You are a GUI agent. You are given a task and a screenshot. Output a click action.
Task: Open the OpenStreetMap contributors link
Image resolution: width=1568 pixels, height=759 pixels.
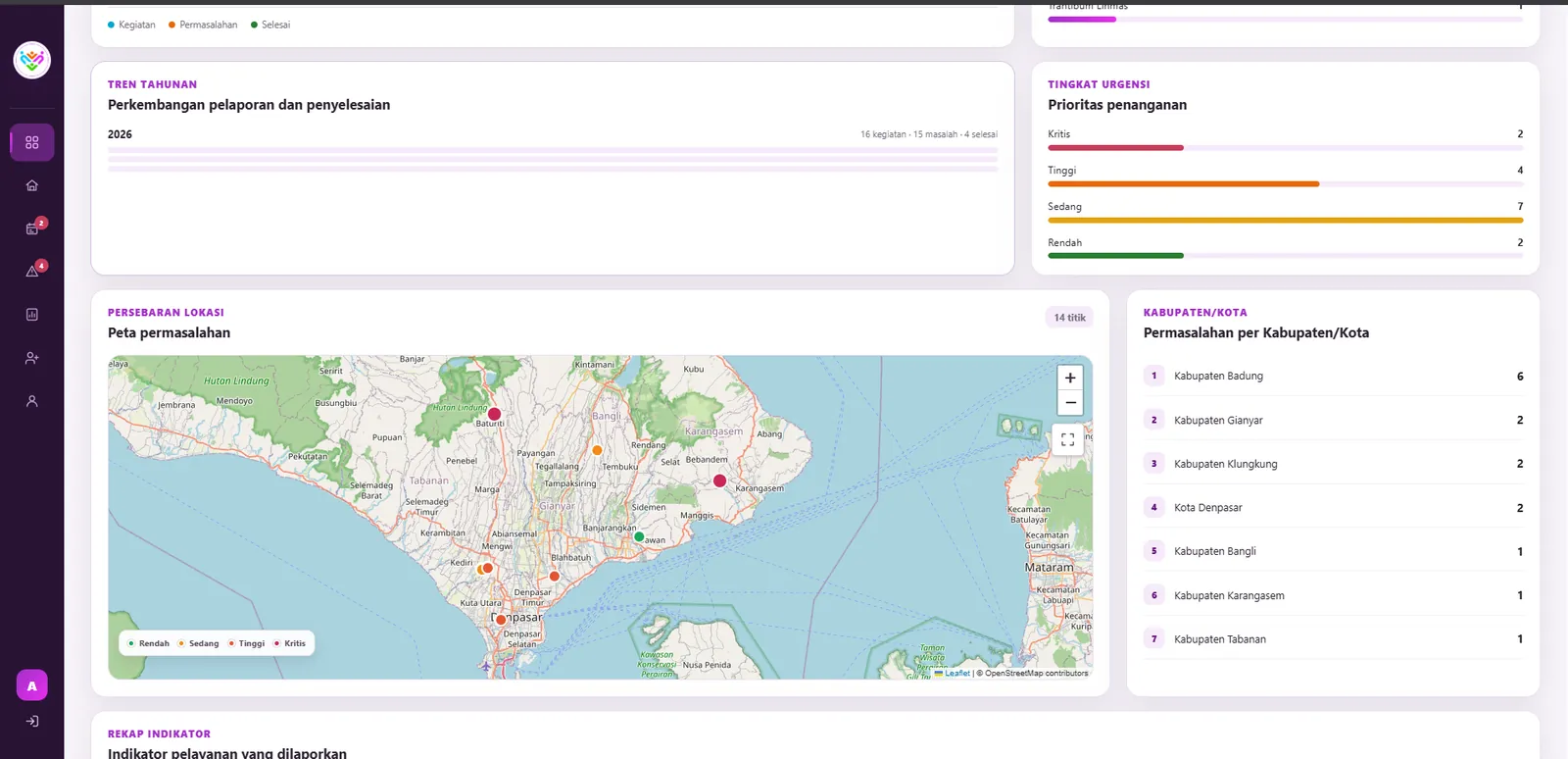point(1037,673)
